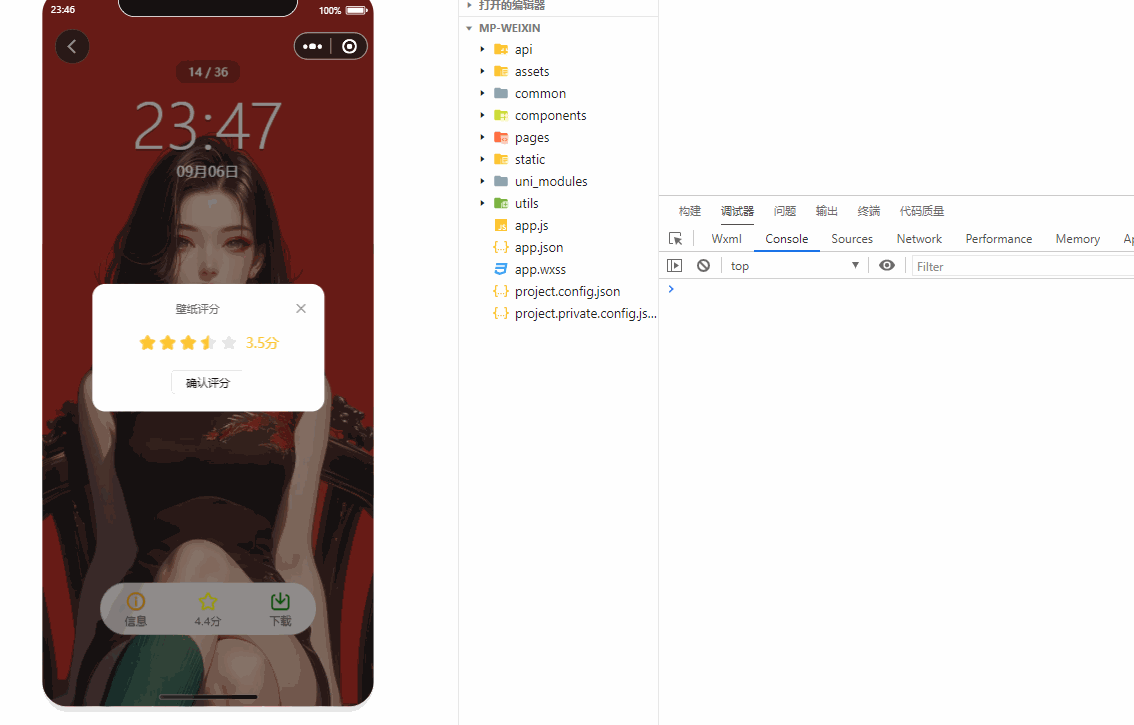Open the project.config.json file name

[568, 292]
